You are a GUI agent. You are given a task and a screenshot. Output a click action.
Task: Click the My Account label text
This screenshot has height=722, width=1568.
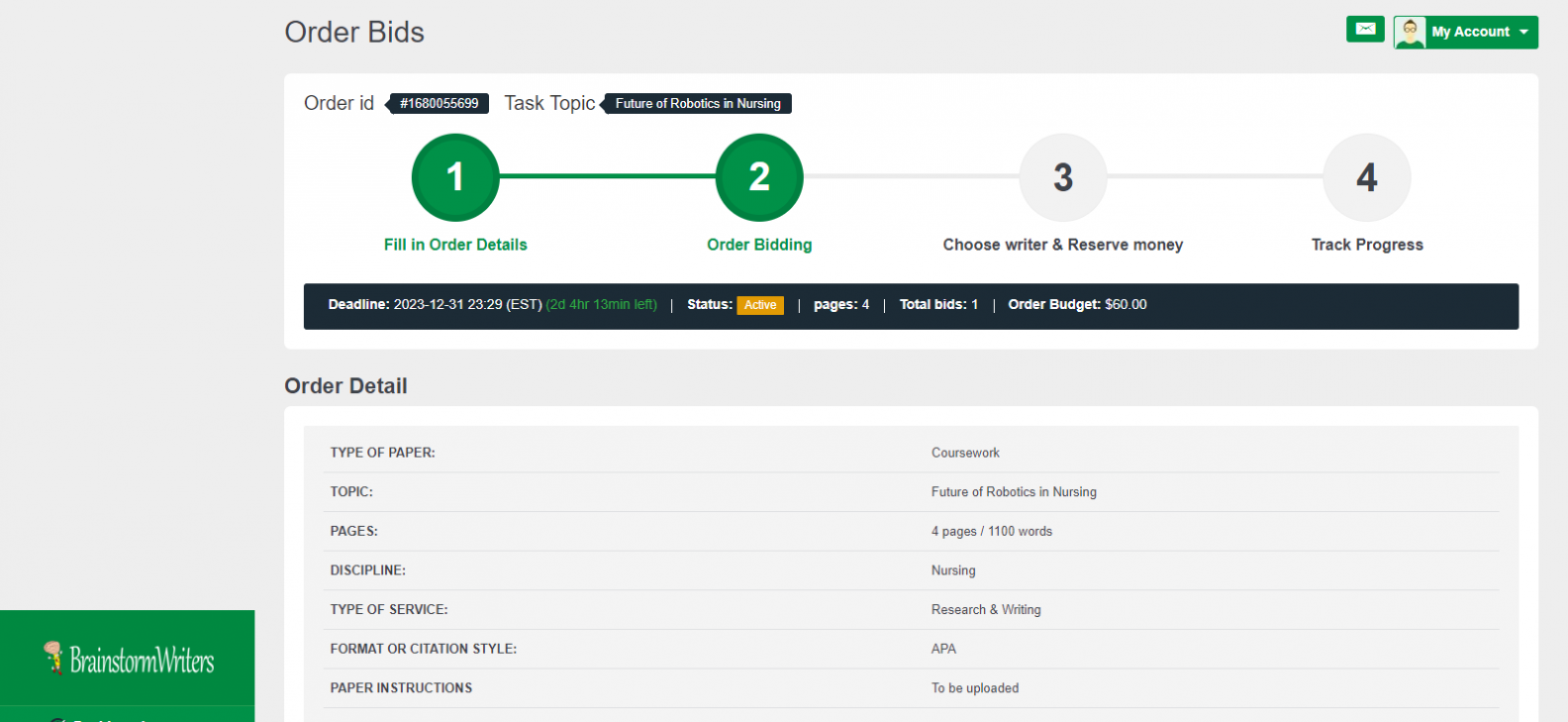tap(1470, 32)
